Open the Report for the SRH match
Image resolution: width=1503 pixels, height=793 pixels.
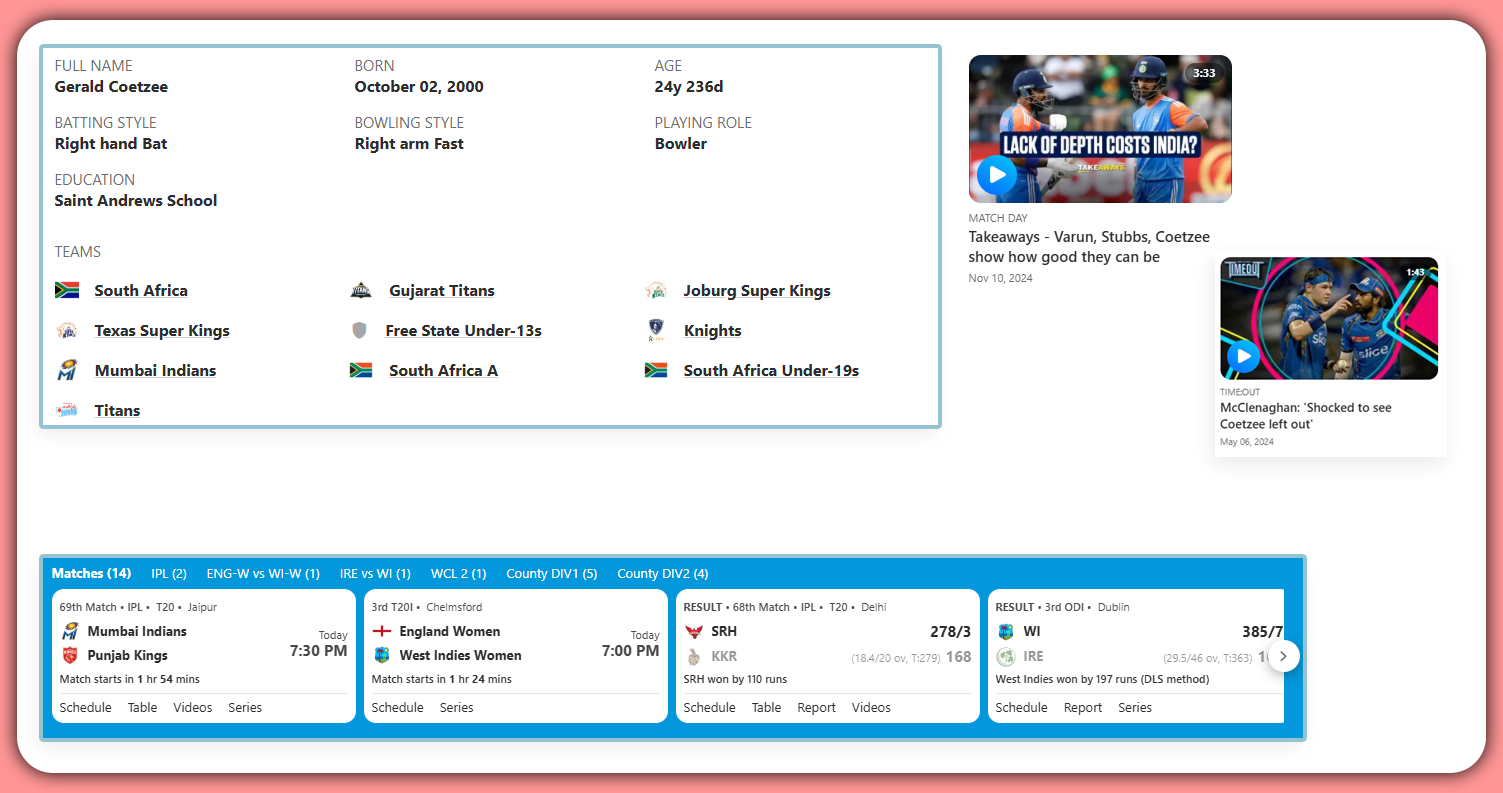pyautogui.click(x=816, y=707)
